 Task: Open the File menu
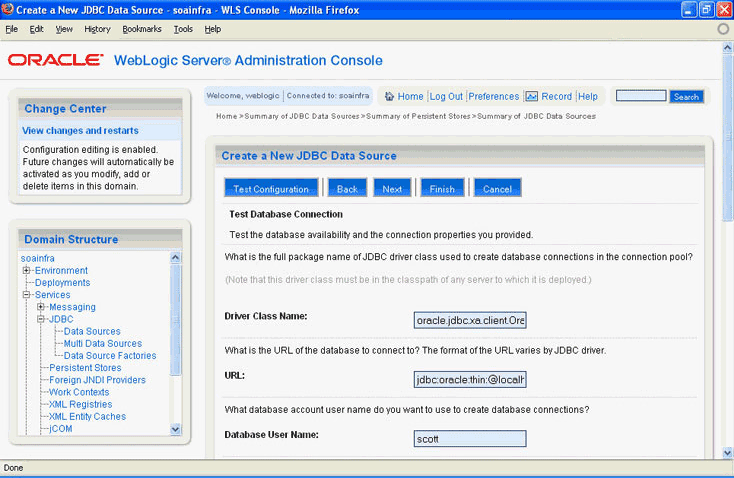pos(12,29)
